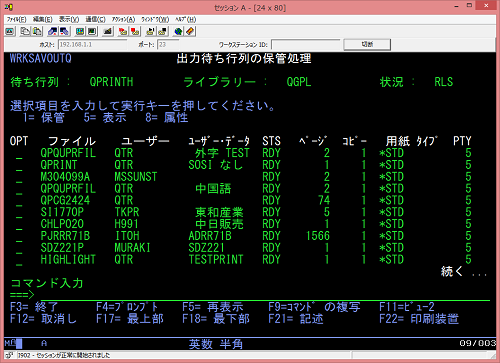Open the keyboard remap toolbar icon
This screenshot has width=500, height=363.
(107, 31)
